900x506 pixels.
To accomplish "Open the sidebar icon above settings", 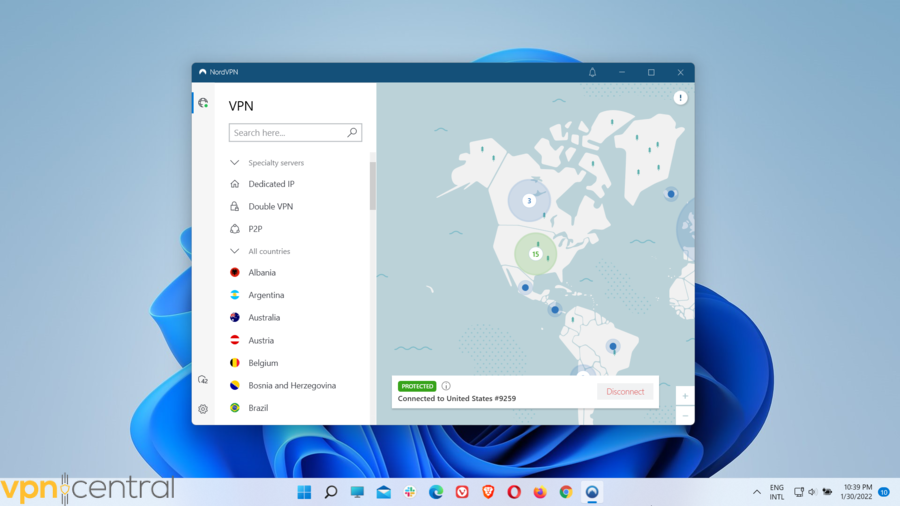I will click(203, 380).
